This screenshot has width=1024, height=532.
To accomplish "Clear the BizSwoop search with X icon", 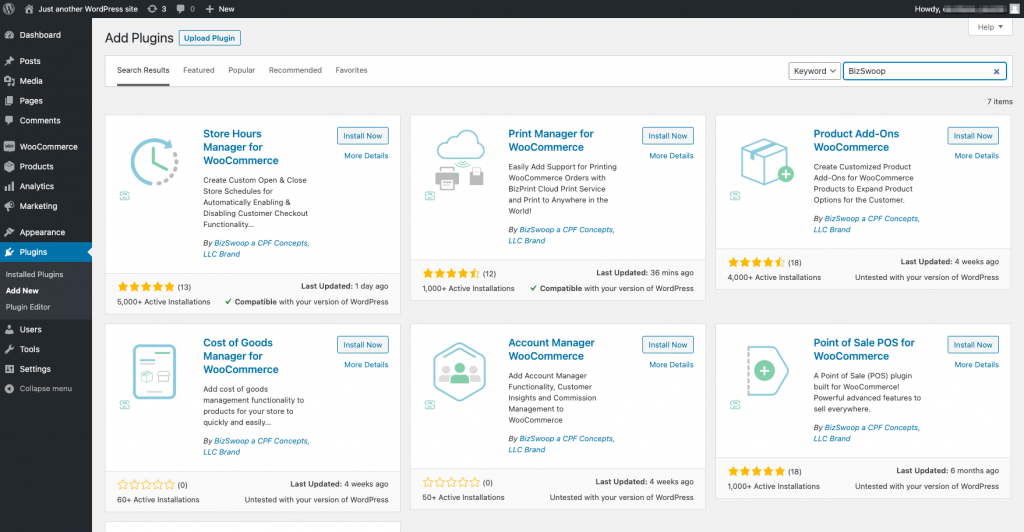I will (996, 71).
